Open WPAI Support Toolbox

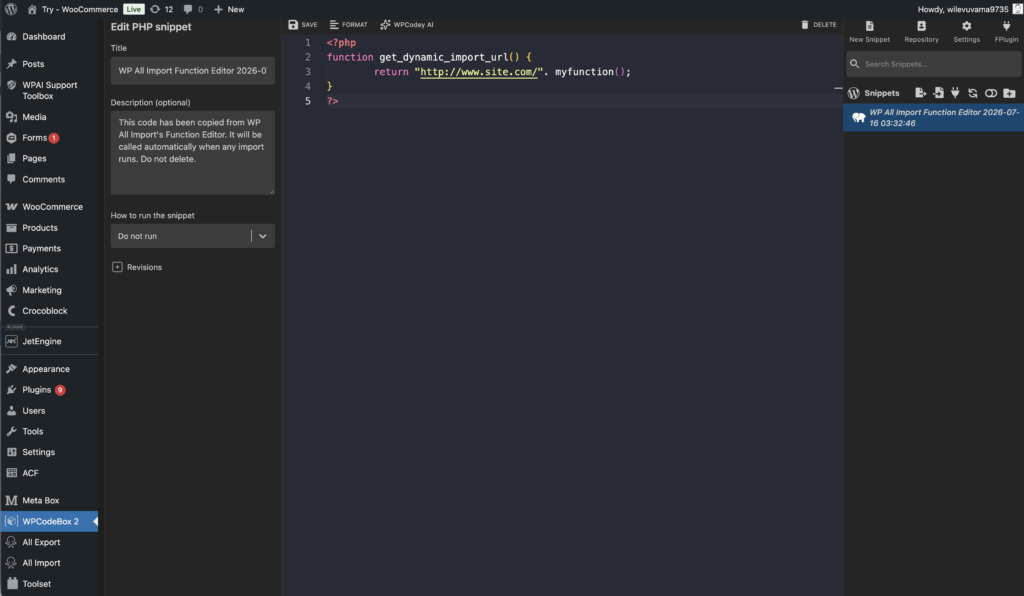[x=50, y=90]
